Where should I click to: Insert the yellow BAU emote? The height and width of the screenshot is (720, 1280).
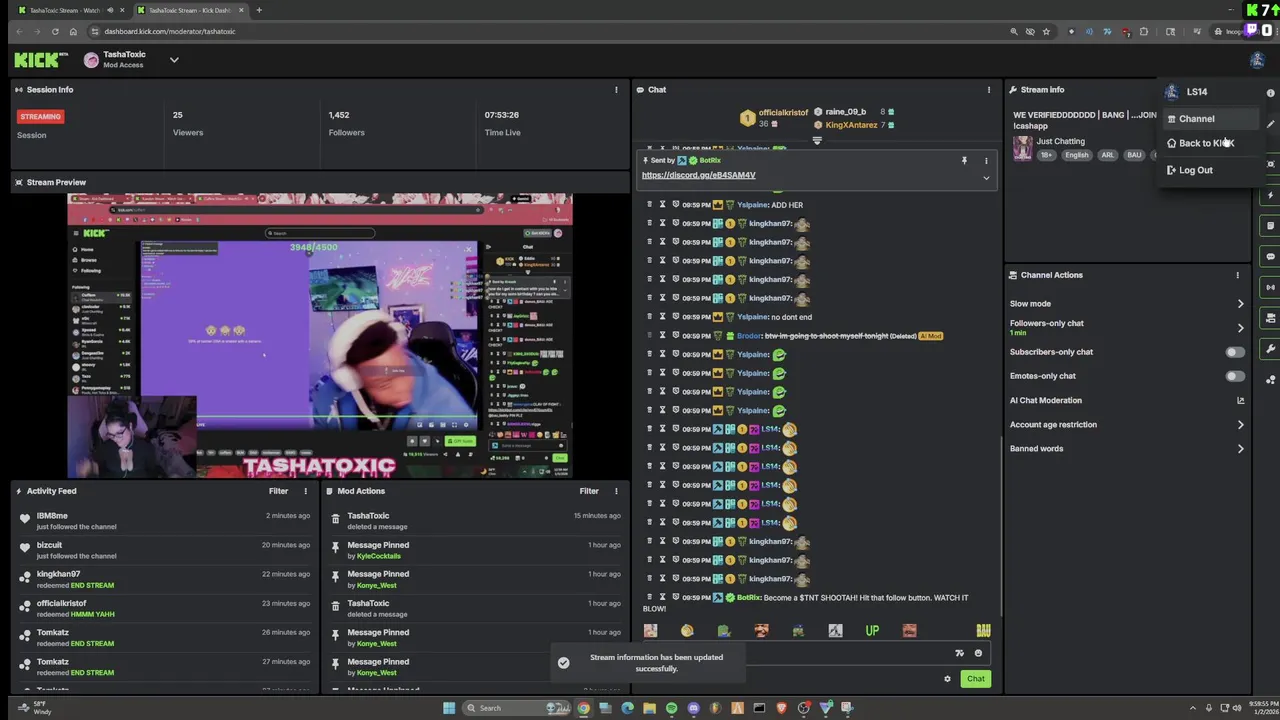click(x=983, y=631)
